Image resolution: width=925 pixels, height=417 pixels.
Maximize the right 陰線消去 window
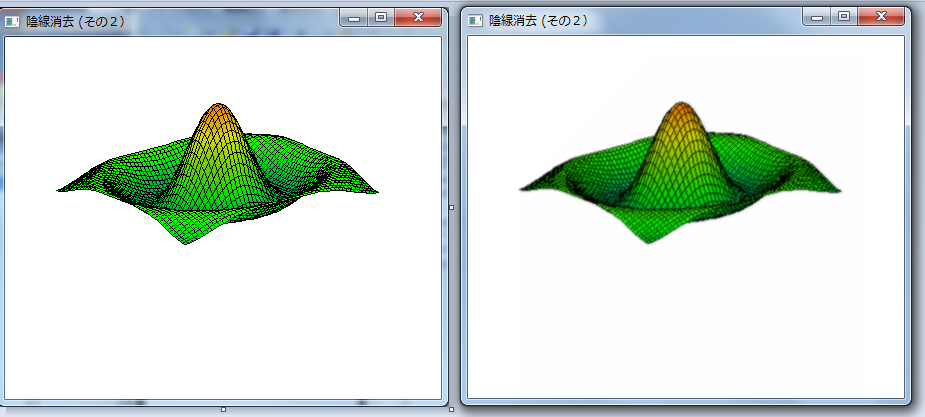point(844,17)
